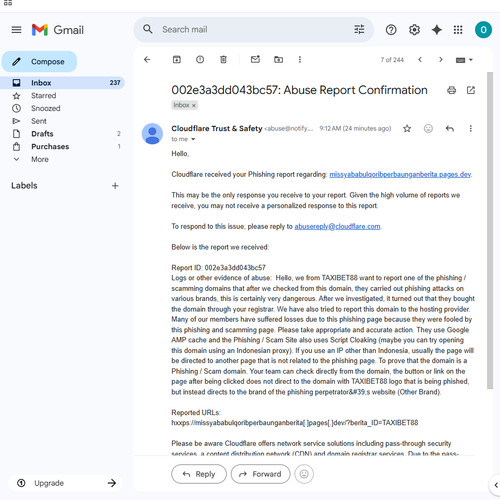The image size is (500, 500).
Task: Open the Settings gear
Action: coord(414,30)
